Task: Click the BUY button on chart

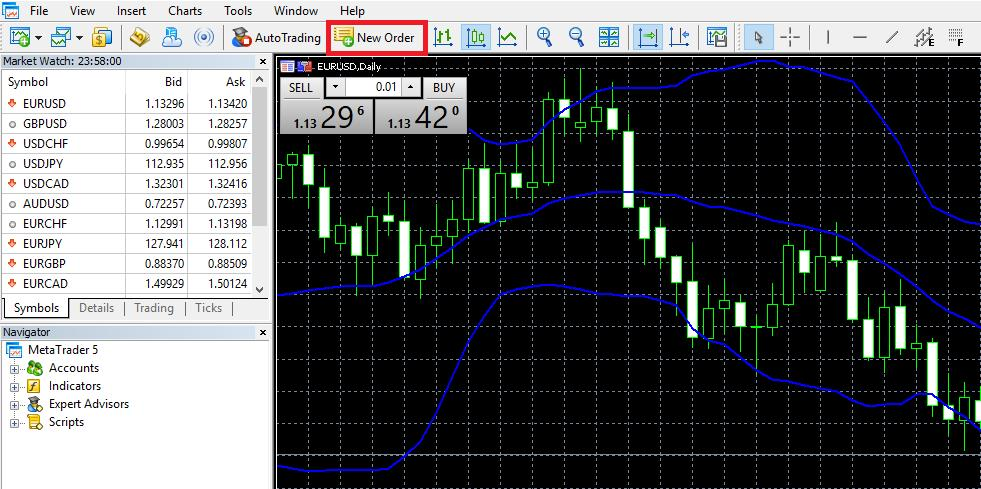Action: (444, 88)
